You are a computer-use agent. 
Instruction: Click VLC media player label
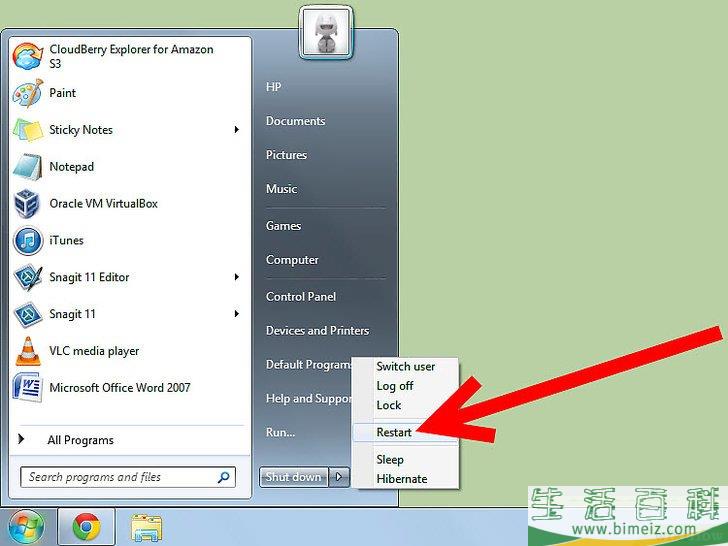pos(94,351)
